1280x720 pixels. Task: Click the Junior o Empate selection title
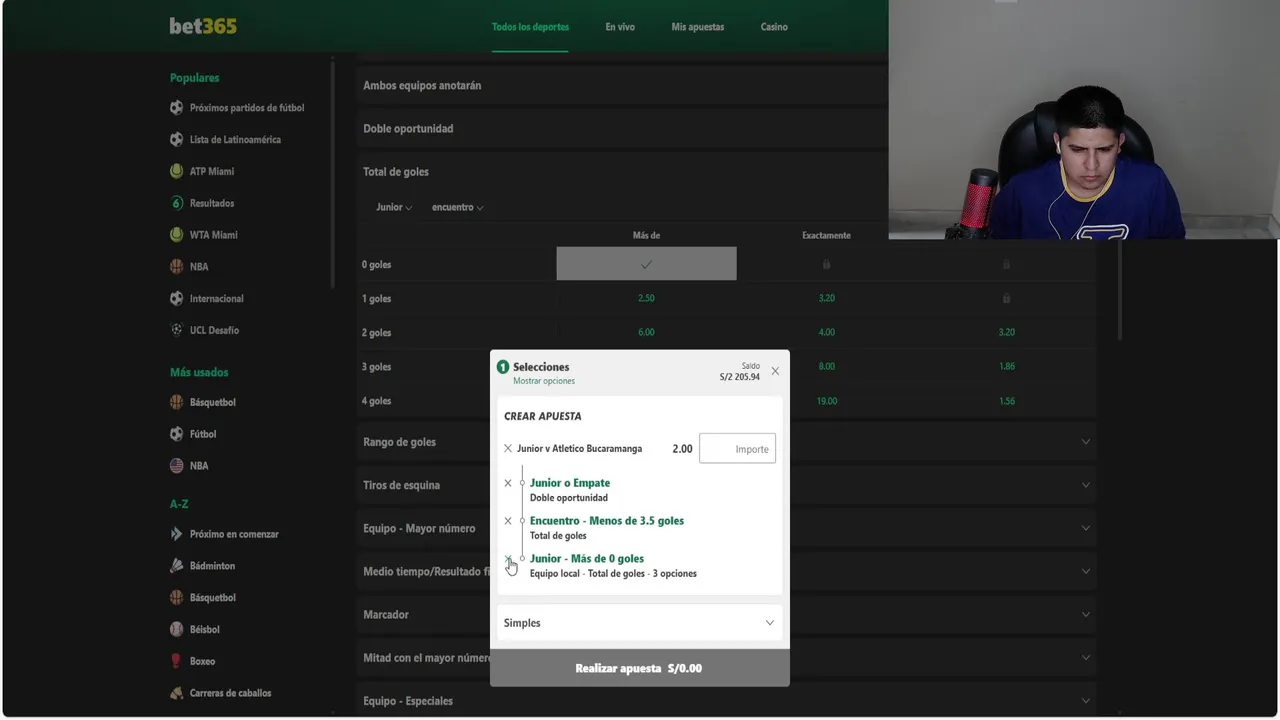[x=570, y=483]
